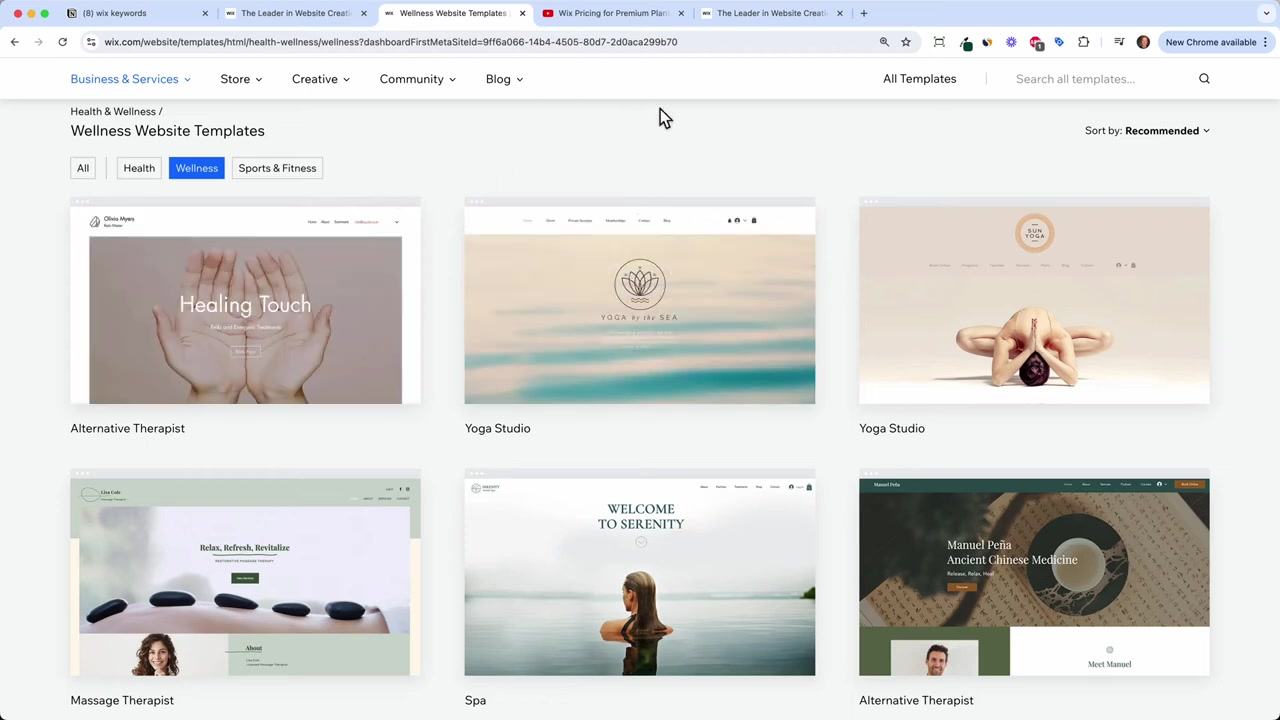Switch to the first 'Leader in Website Creation' tab
The width and height of the screenshot is (1280, 720).
[x=296, y=13]
